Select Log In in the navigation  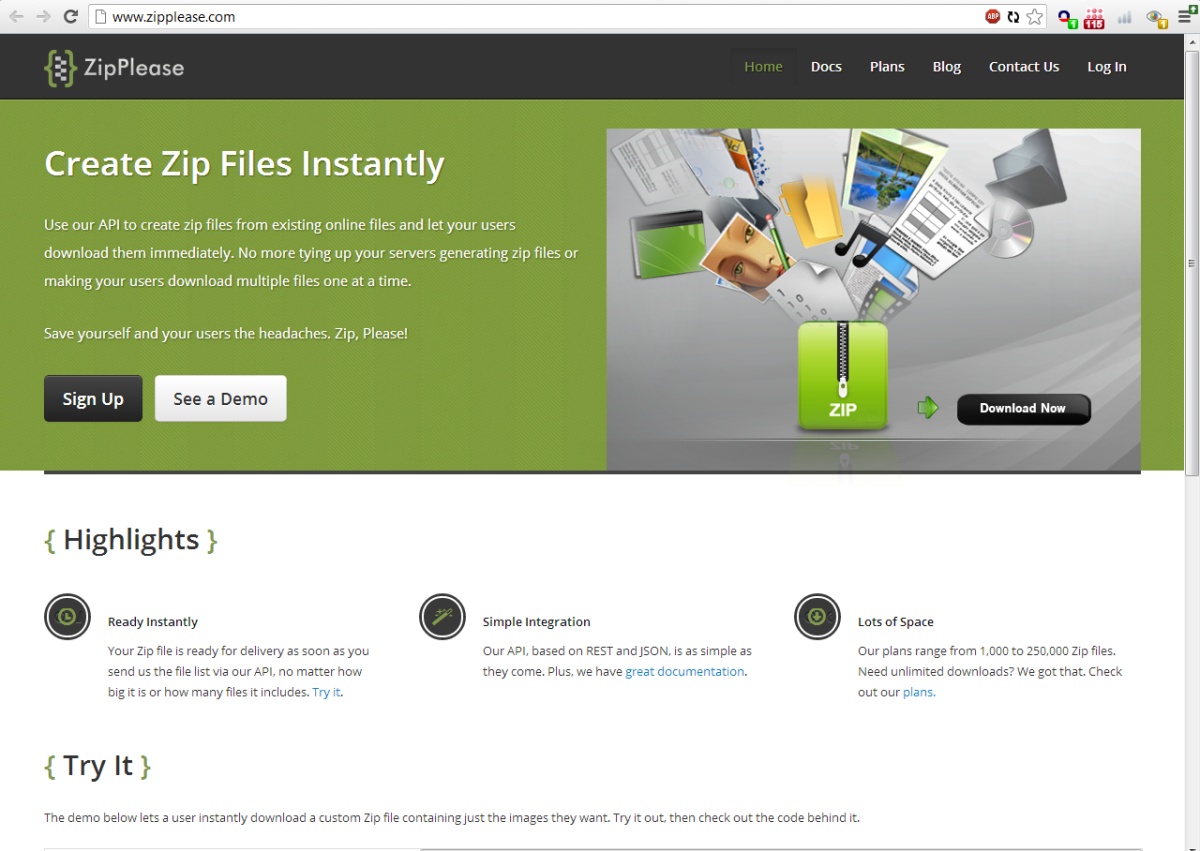1107,67
